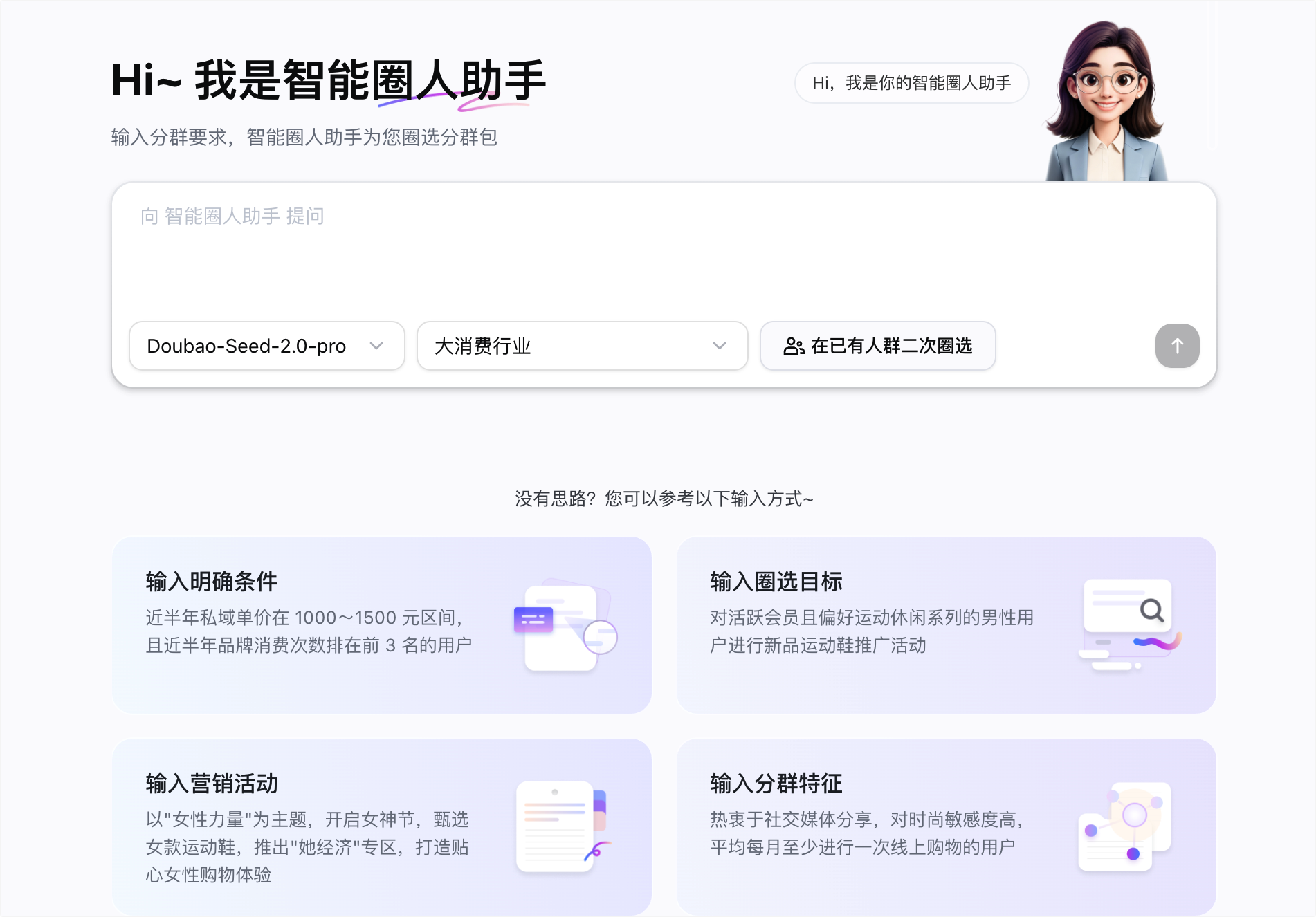Click the send arrow button
Viewport: 1316px width, 917px height.
(1177, 346)
